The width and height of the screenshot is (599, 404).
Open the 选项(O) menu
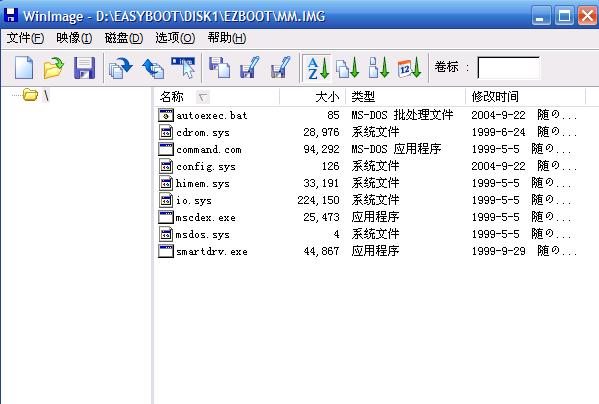[x=175, y=38]
